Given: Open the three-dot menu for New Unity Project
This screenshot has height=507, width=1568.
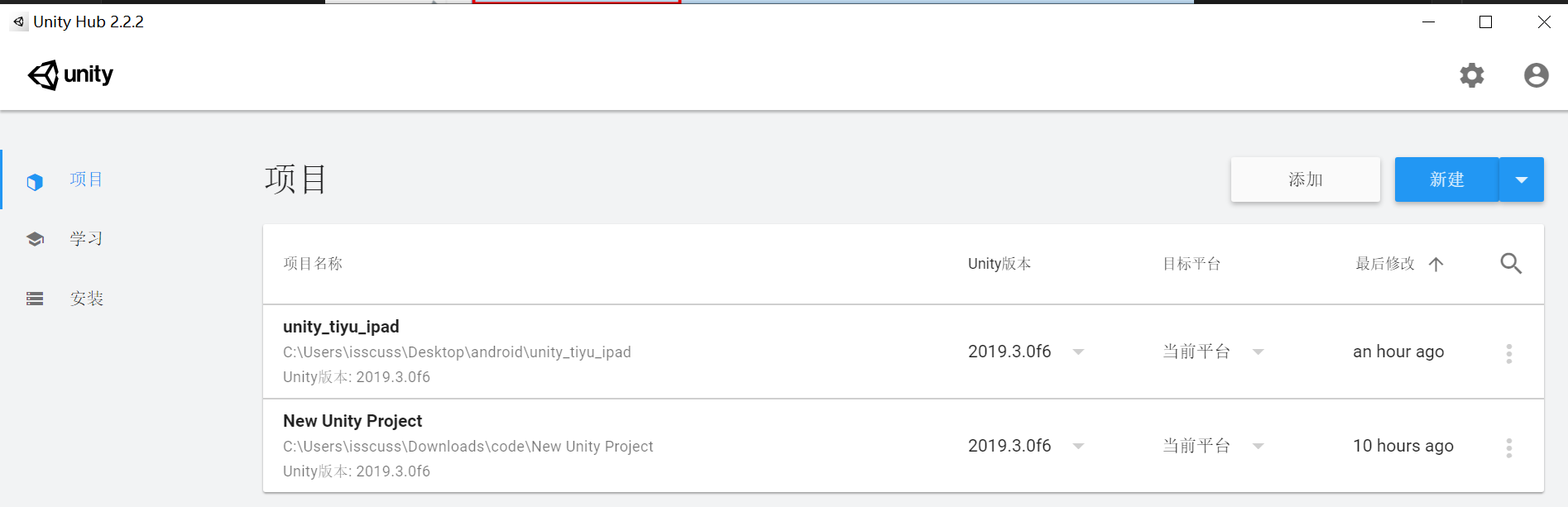Looking at the screenshot, I should tap(1508, 448).
